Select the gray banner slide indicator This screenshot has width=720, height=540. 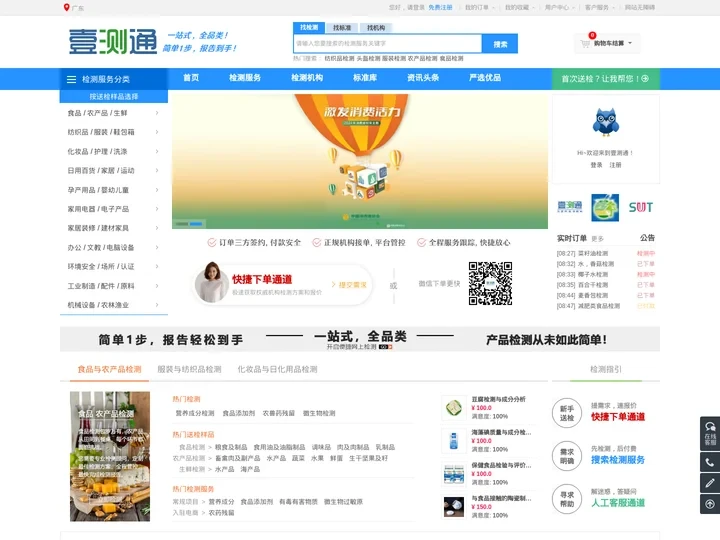click(182, 224)
